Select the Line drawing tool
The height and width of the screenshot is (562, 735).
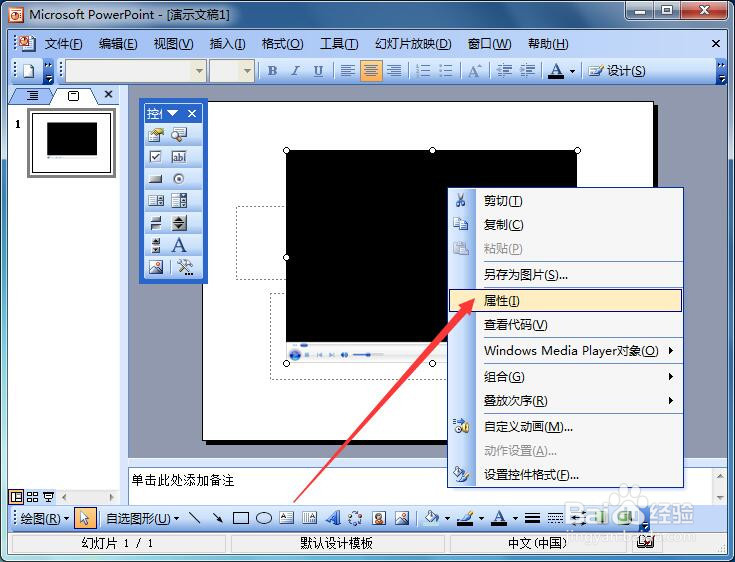click(194, 518)
